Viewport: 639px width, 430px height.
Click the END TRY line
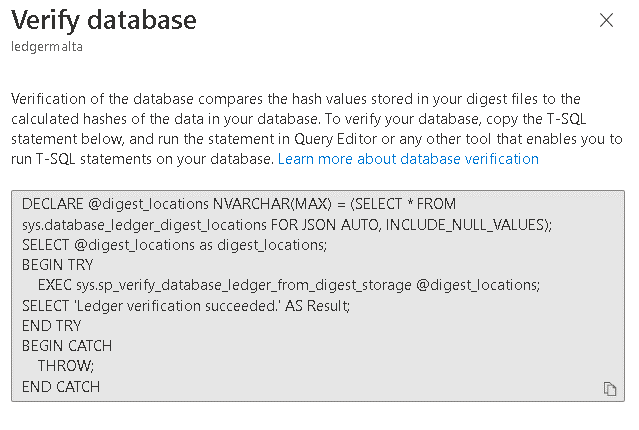52,326
